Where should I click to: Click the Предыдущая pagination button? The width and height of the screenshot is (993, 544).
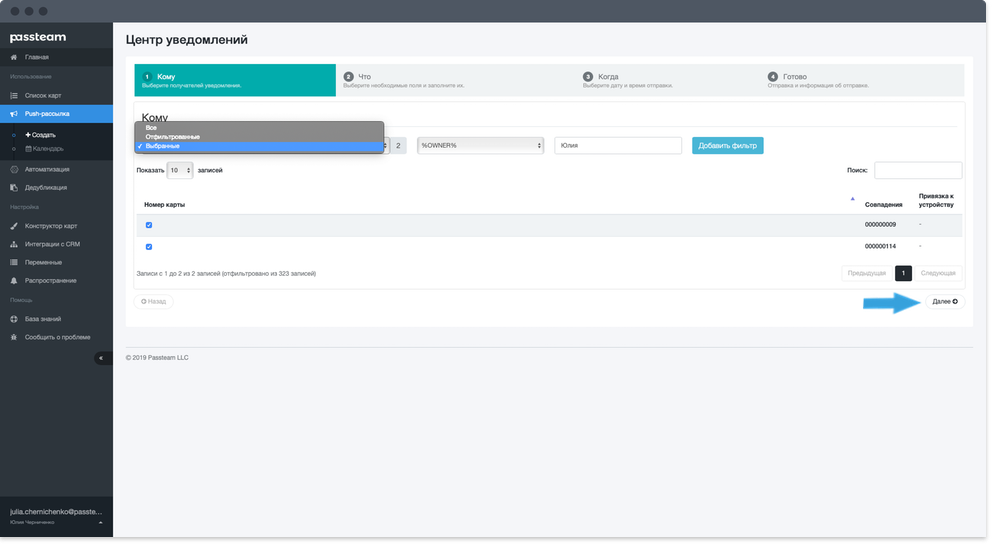[x=867, y=274]
